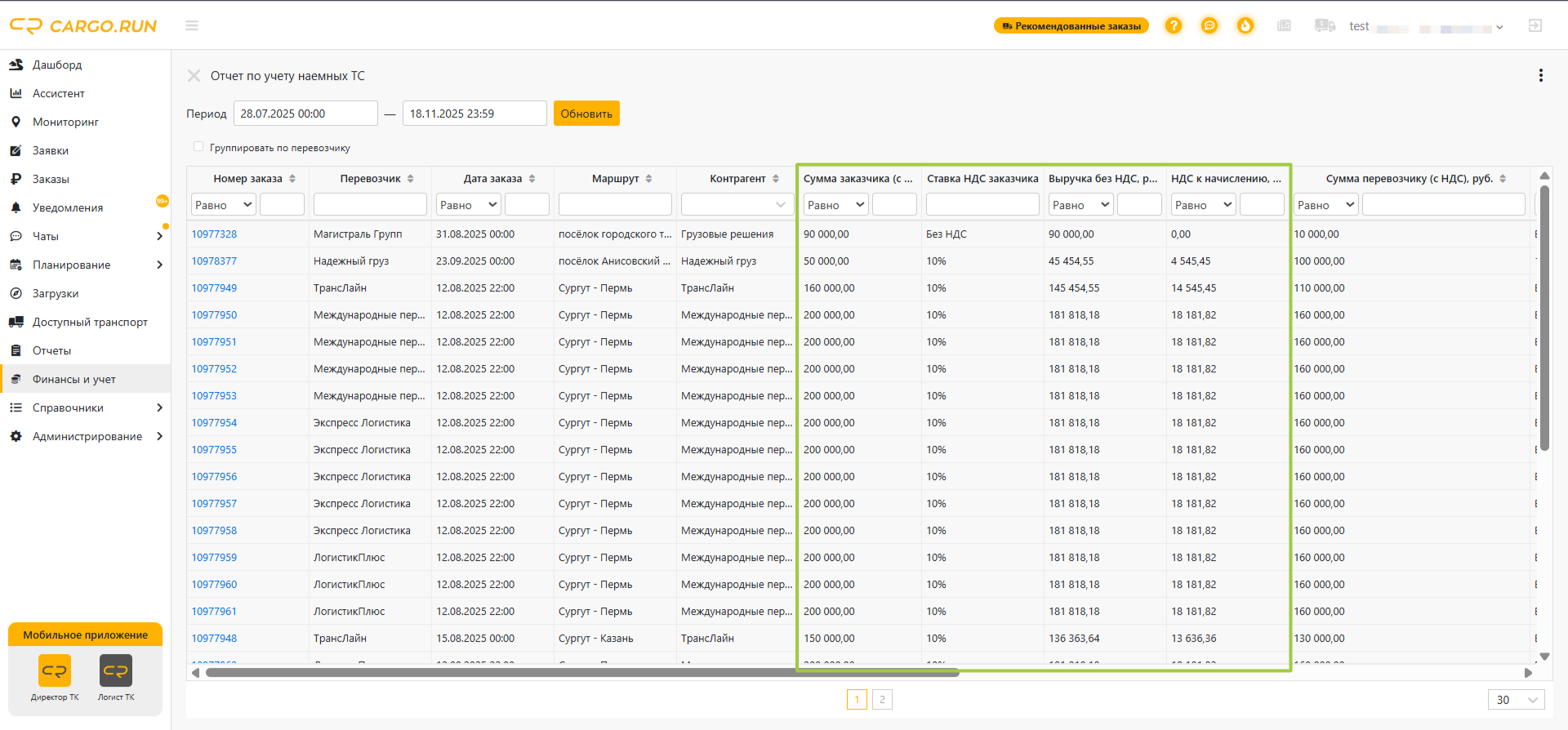Click the truck icon in top header
Viewport: 1568px width, 730px height.
point(1325,25)
